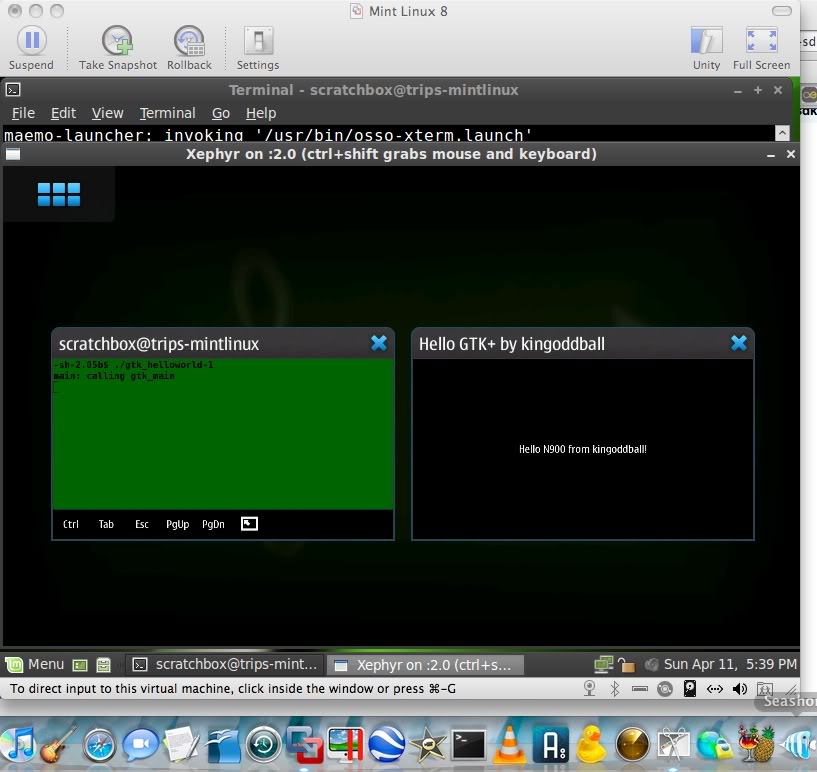Screen dimensions: 817x772
Task: Click the Take Snapshot toolbar icon
Action: [118, 42]
